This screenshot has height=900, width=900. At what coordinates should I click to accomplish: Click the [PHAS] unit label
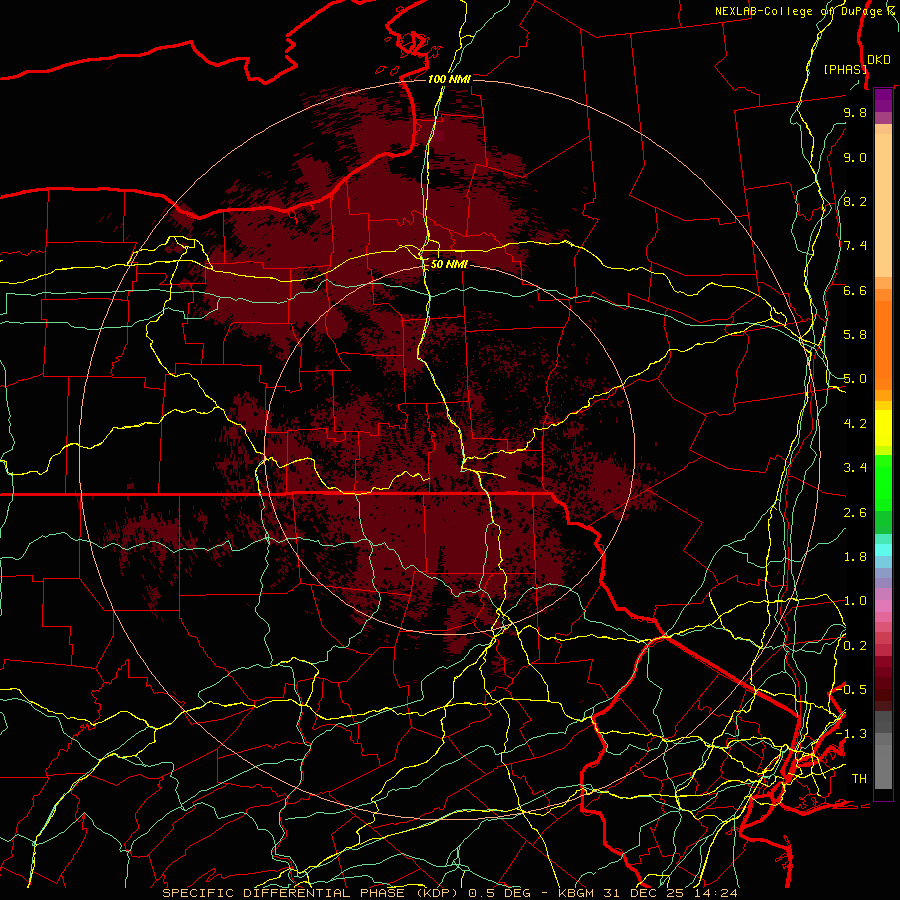pyautogui.click(x=845, y=69)
